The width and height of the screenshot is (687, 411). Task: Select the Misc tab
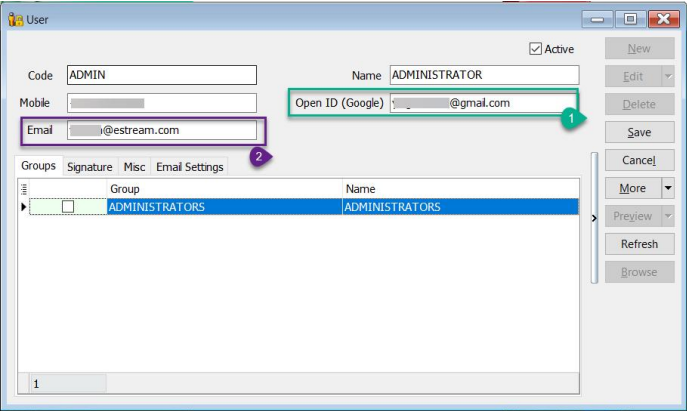point(134,167)
